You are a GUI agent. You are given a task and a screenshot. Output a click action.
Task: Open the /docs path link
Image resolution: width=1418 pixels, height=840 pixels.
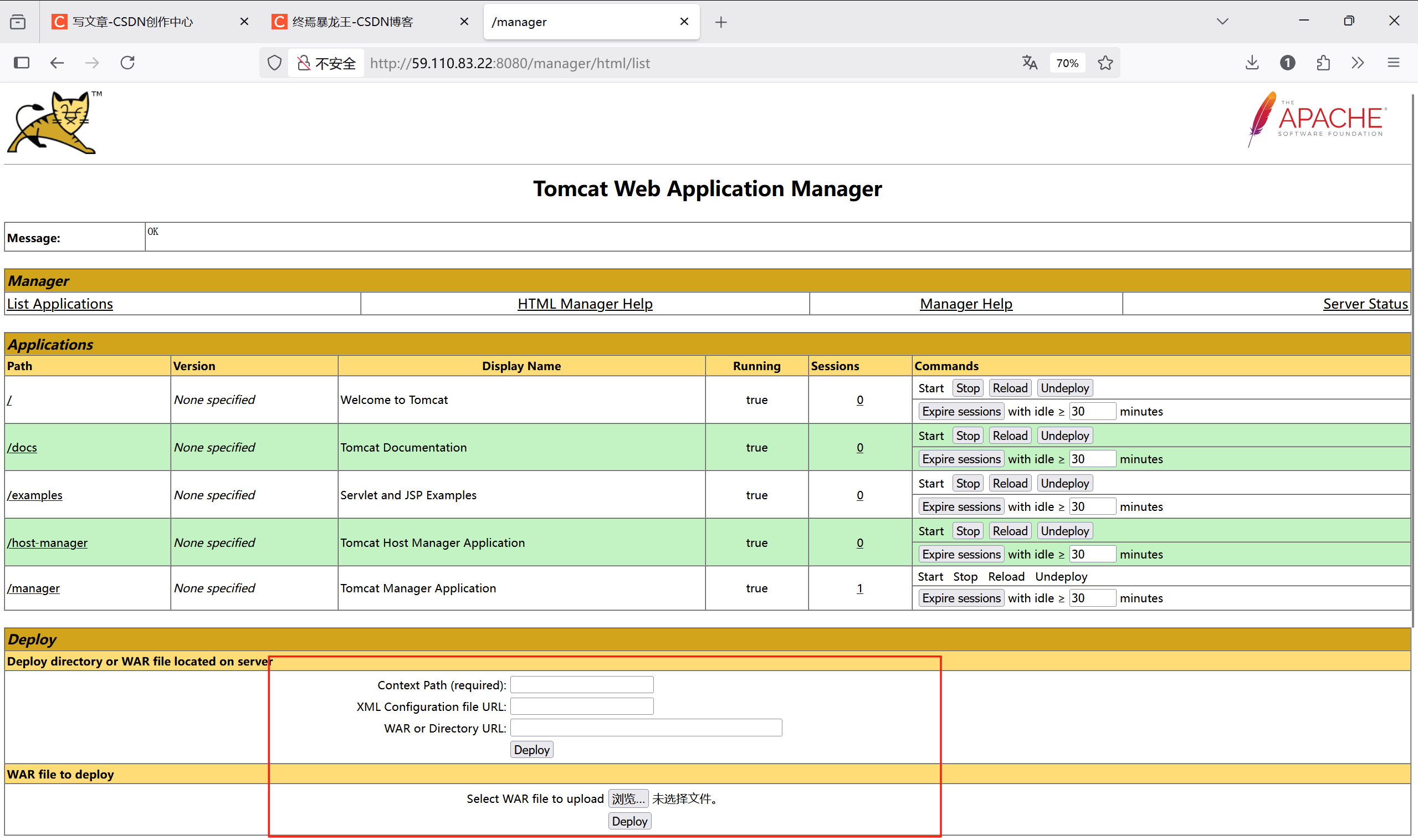point(22,448)
